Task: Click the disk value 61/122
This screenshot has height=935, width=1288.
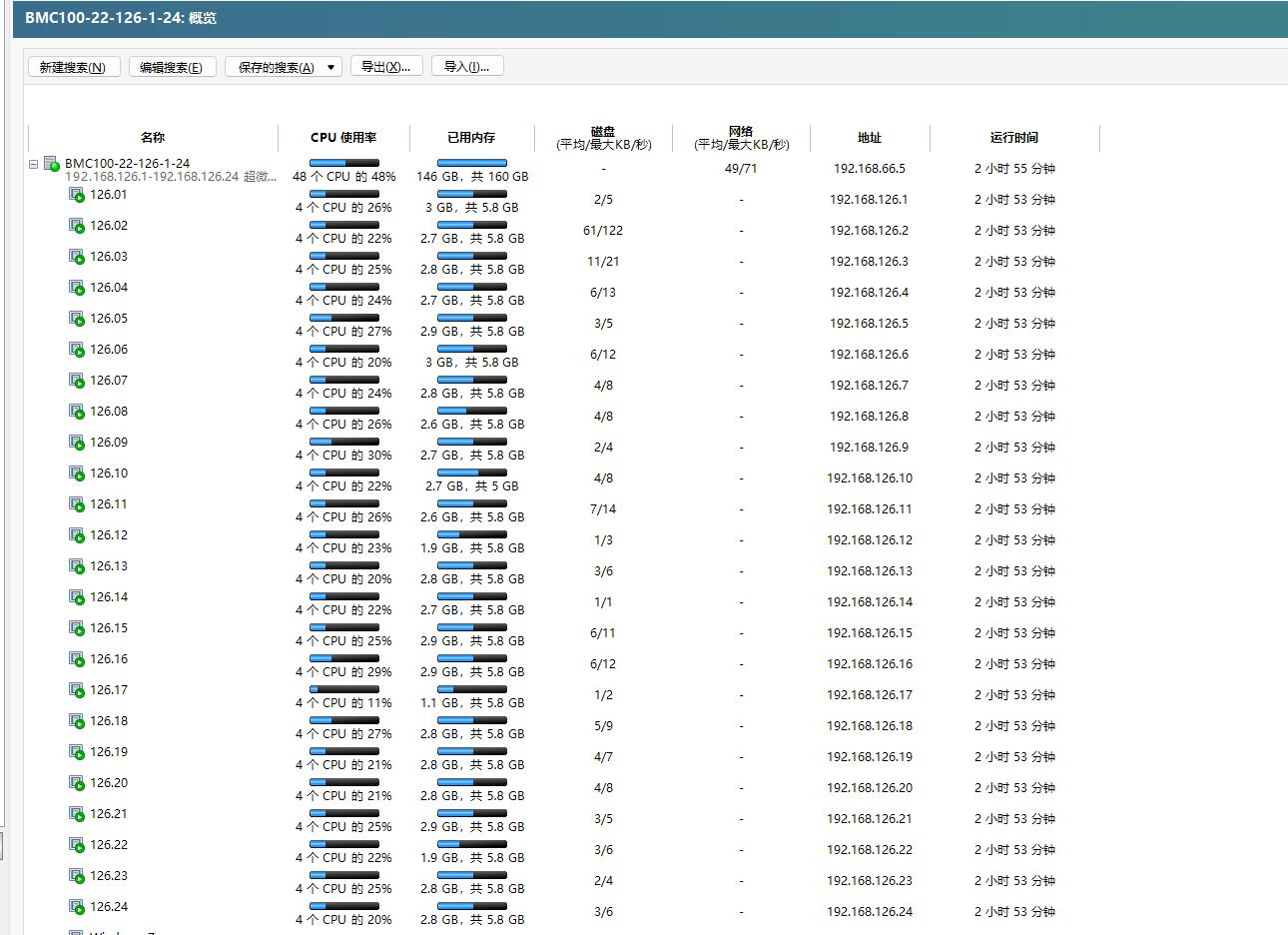Action: pos(603,231)
